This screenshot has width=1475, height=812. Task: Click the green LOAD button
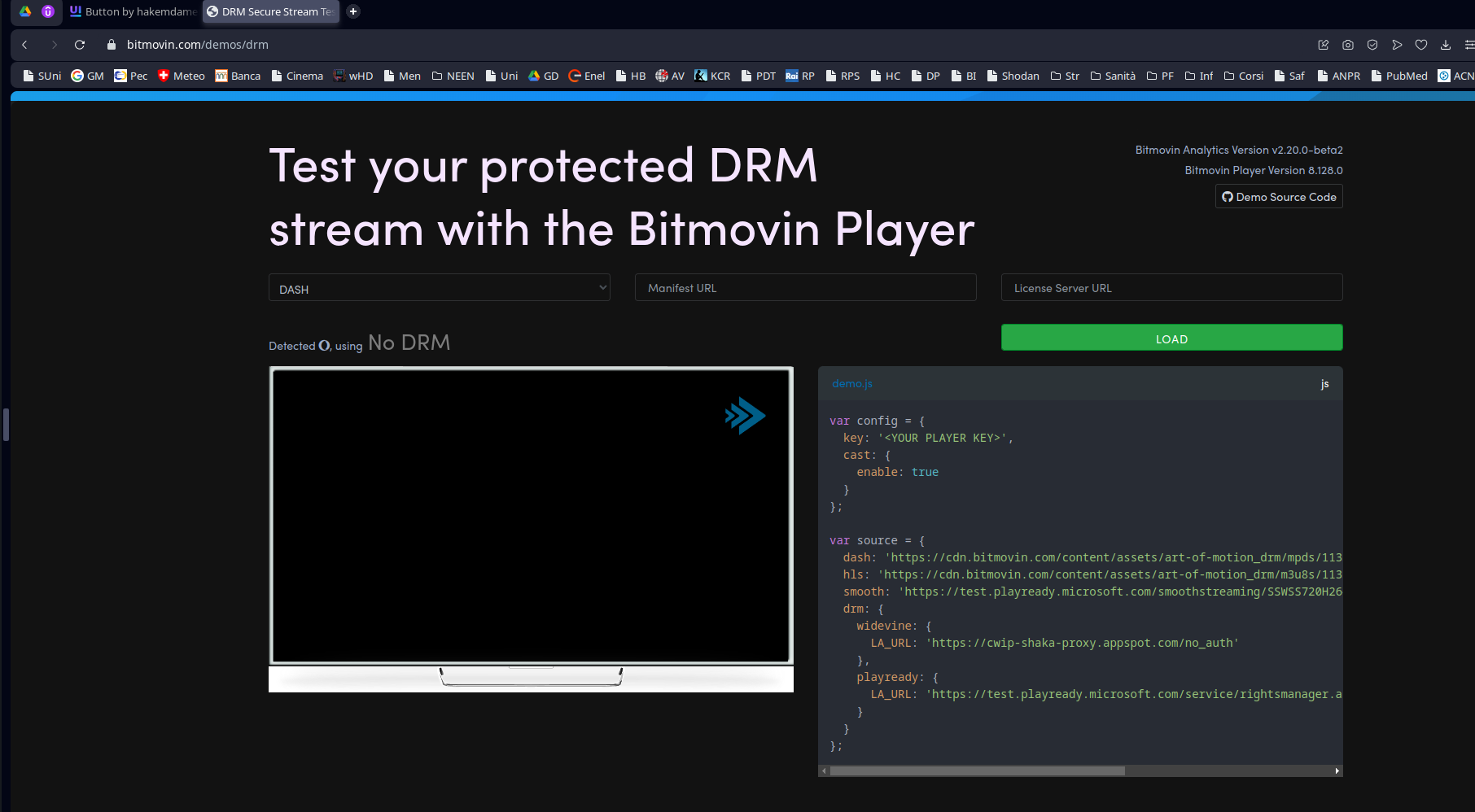point(1172,338)
